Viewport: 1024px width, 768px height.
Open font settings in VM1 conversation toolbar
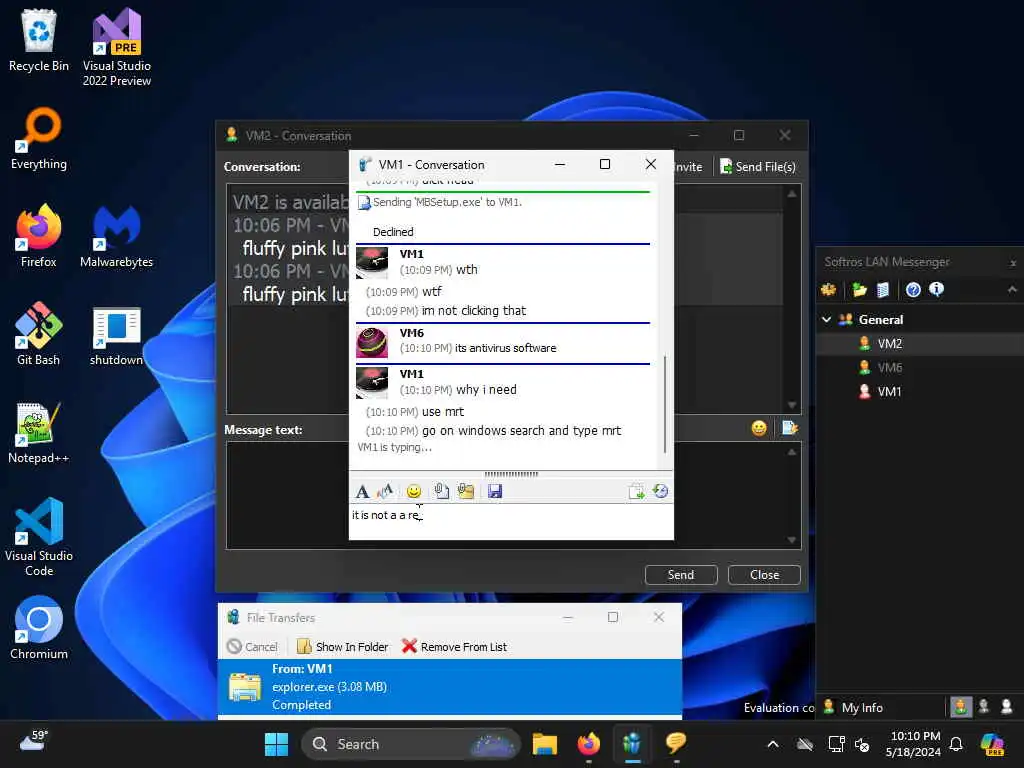point(362,491)
